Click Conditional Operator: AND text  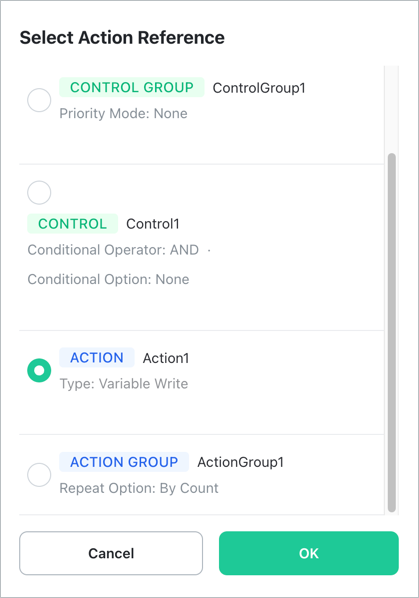click(x=113, y=250)
